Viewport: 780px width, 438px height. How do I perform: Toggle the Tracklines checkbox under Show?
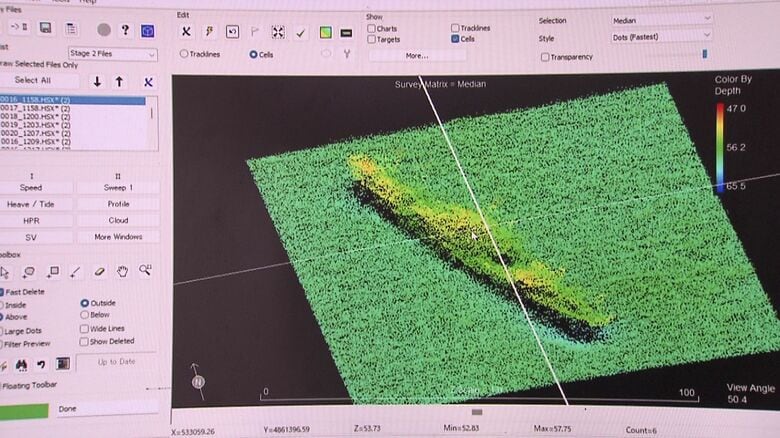tap(456, 28)
